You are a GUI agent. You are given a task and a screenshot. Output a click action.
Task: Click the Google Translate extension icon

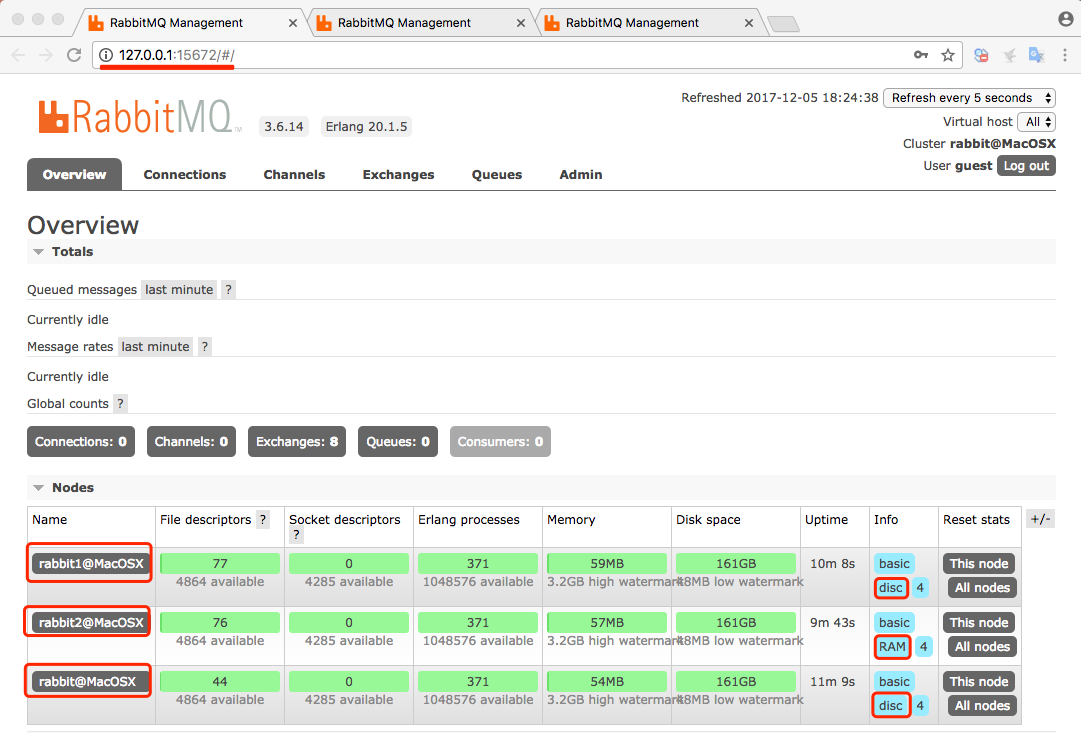pyautogui.click(x=1036, y=55)
